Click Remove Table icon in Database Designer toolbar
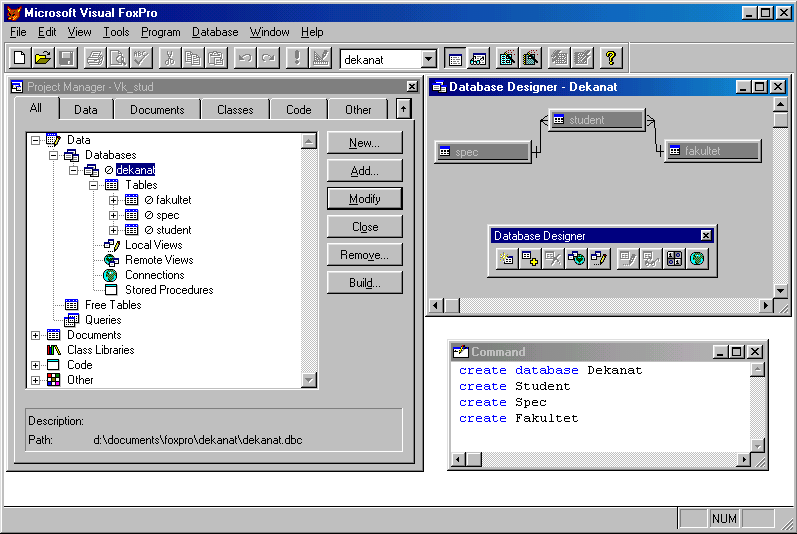The width and height of the screenshot is (797, 534). click(554, 259)
